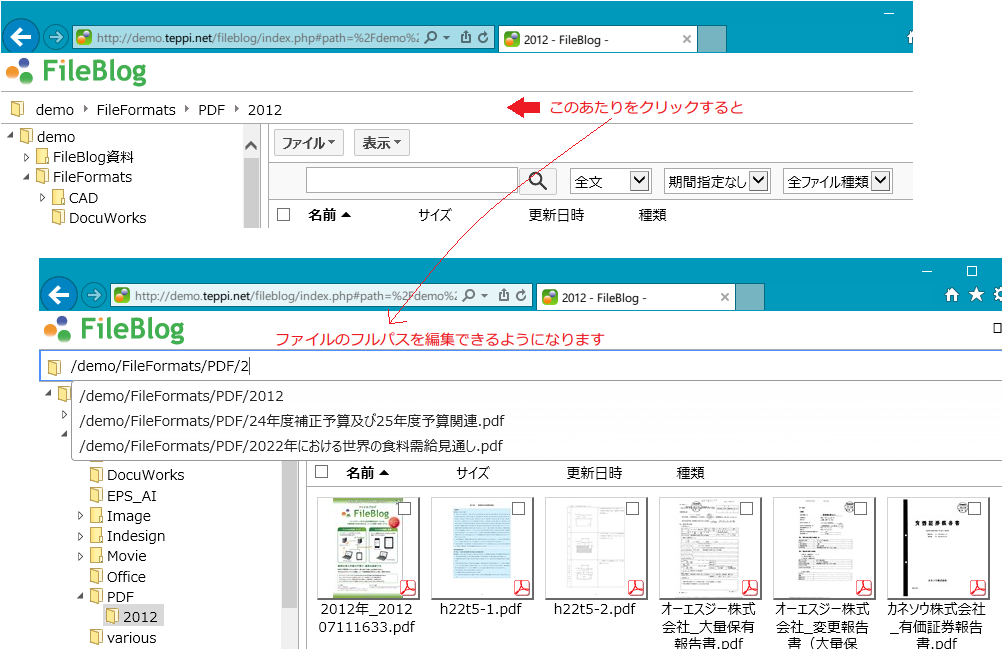1002x655 pixels.
Task: Click forward arrow in bottom browser window
Action: [94, 295]
